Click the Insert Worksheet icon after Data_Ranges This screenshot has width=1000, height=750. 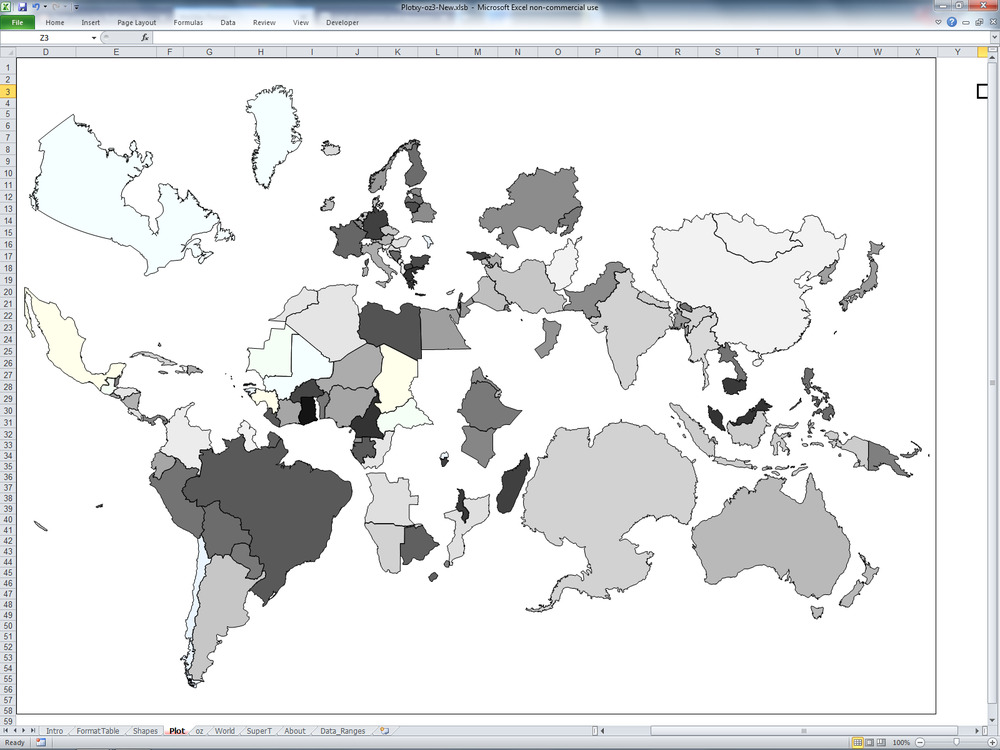tap(384, 731)
